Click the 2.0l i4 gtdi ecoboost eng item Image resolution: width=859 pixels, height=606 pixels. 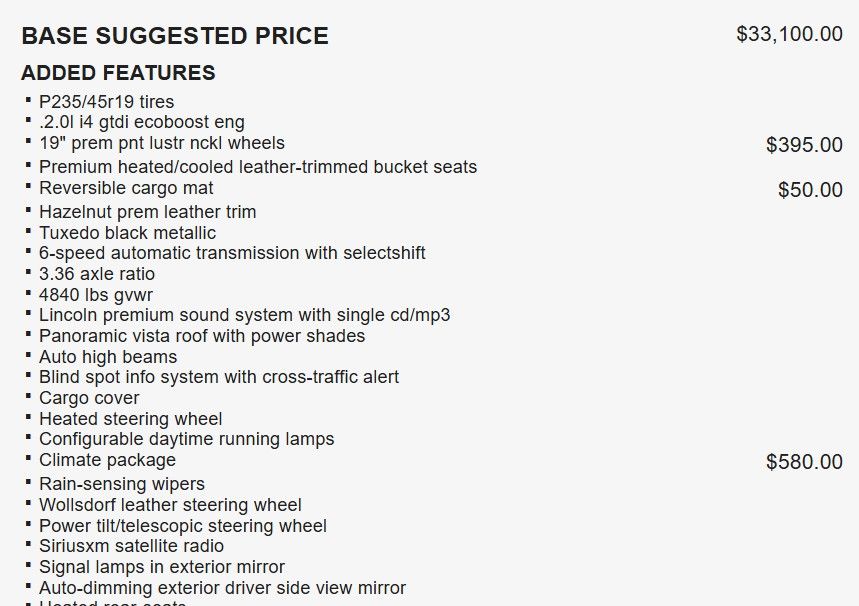pyautogui.click(x=141, y=122)
